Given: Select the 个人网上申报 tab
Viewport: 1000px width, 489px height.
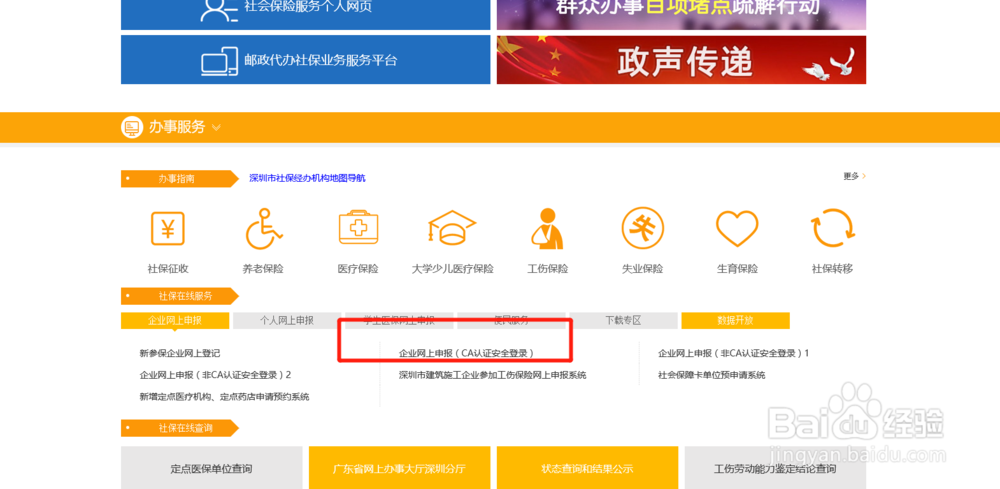Looking at the screenshot, I should click(x=287, y=321).
